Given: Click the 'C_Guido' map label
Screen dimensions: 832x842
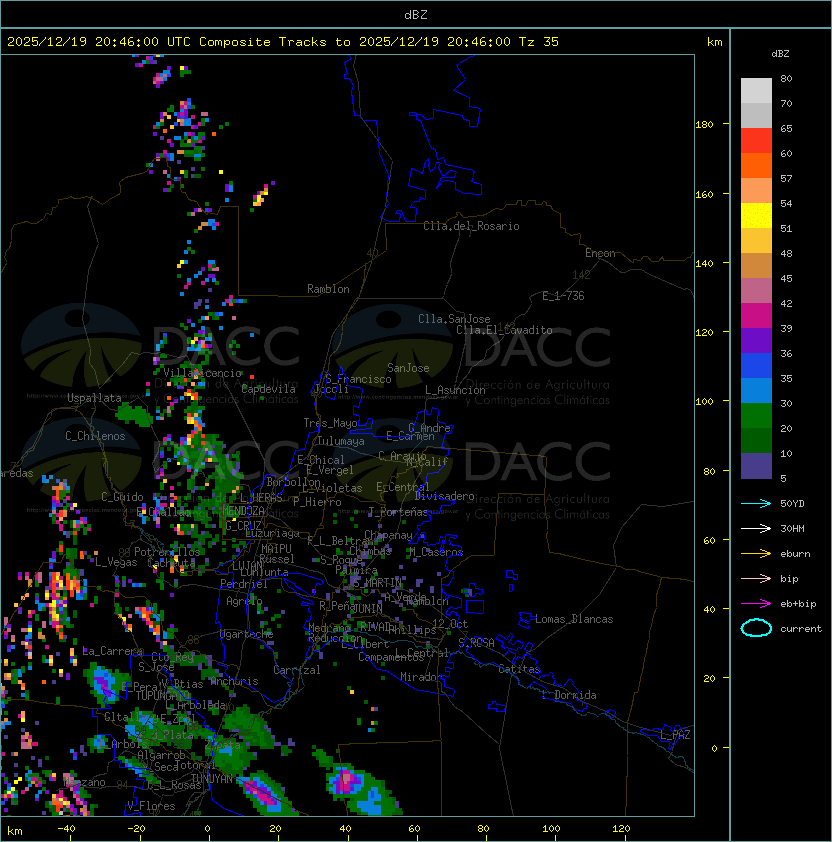Looking at the screenshot, I should click(x=122, y=497).
